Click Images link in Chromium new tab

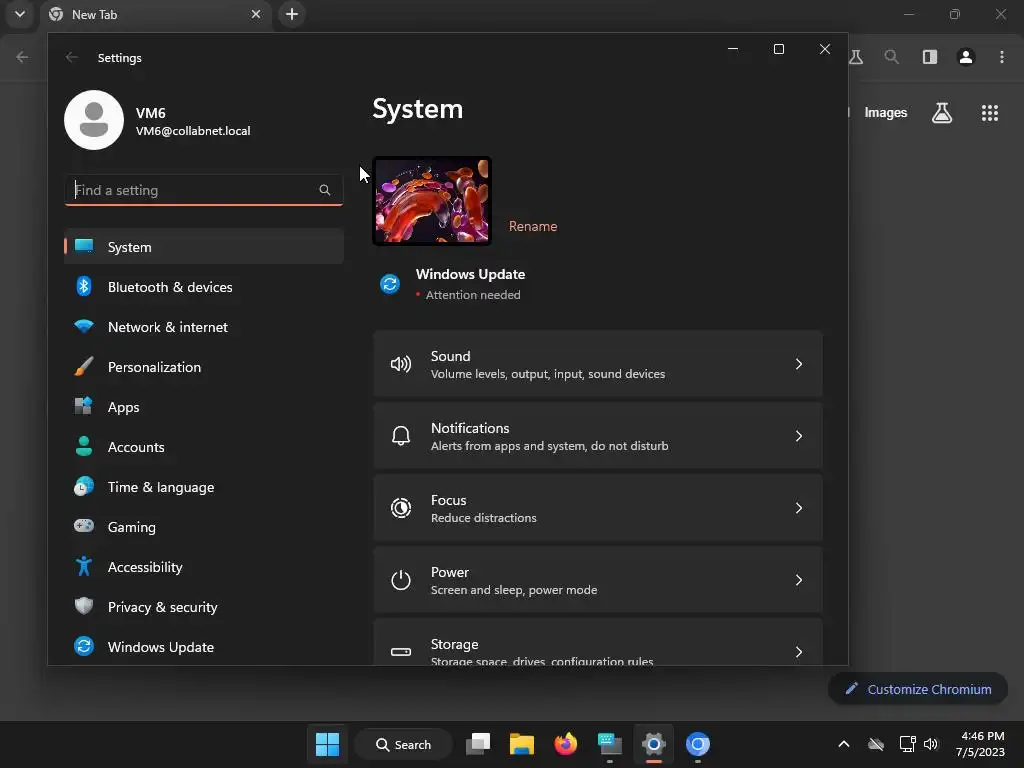click(886, 112)
